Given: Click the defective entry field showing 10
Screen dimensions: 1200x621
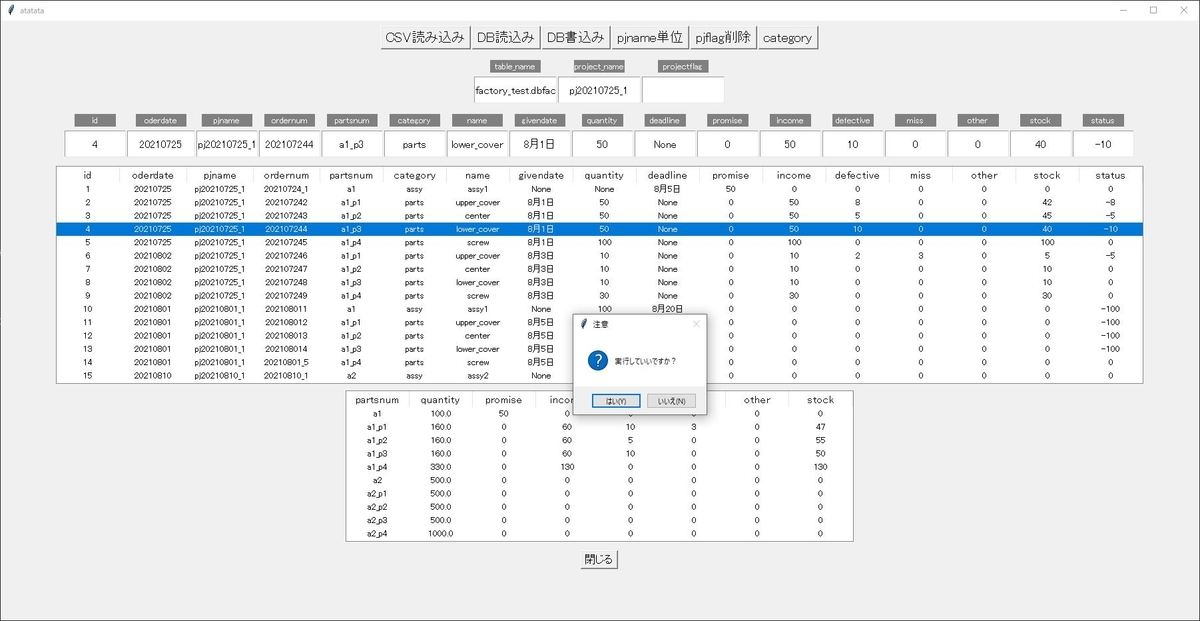Looking at the screenshot, I should (x=853, y=144).
